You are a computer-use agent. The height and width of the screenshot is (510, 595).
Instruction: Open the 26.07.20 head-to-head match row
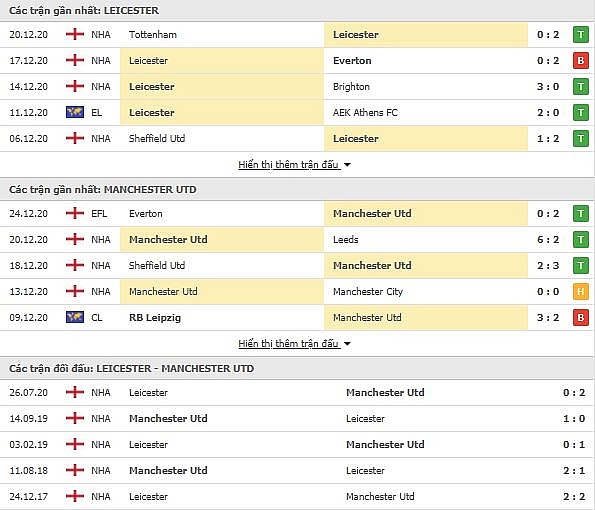(x=298, y=393)
